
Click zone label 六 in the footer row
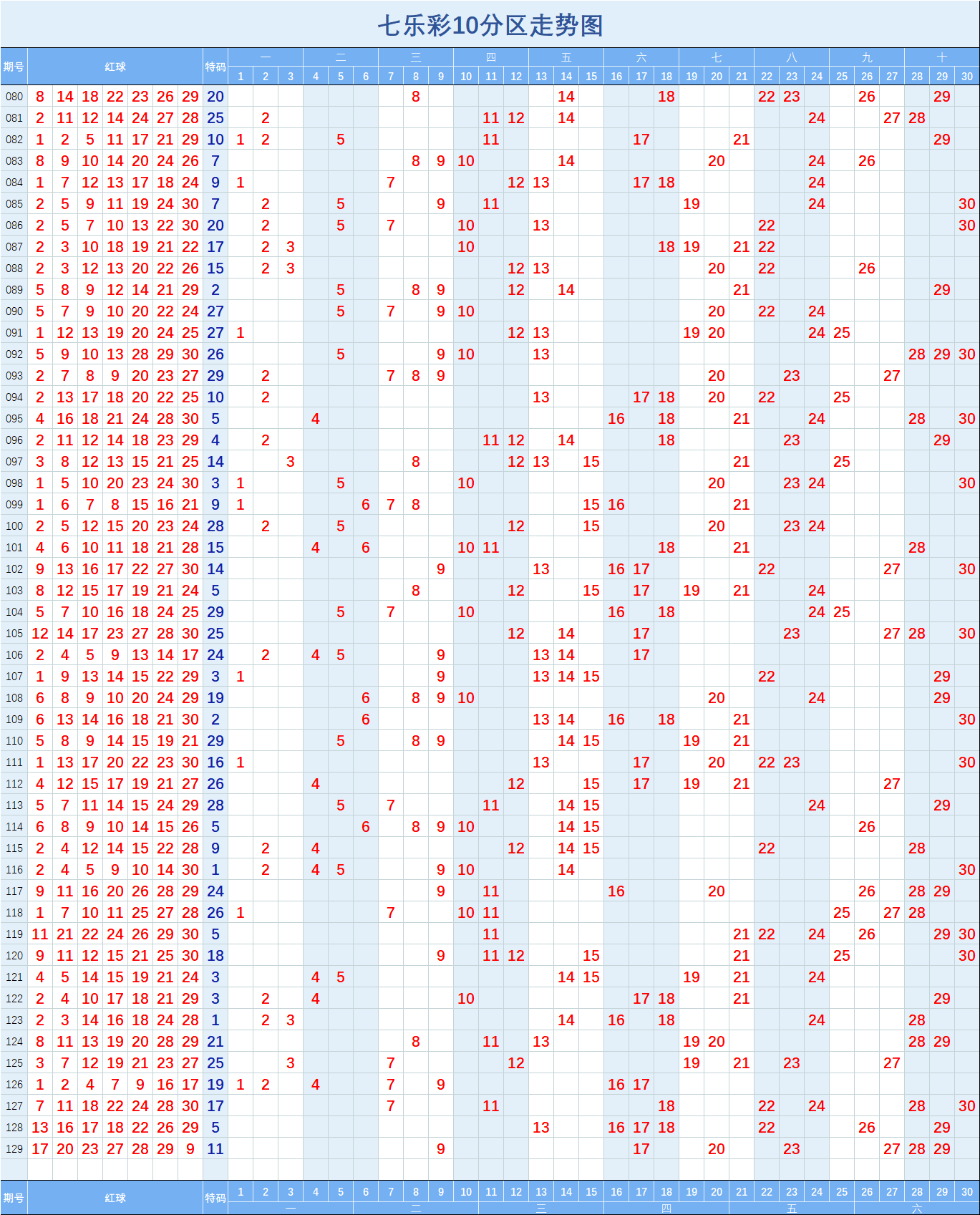[x=917, y=1209]
